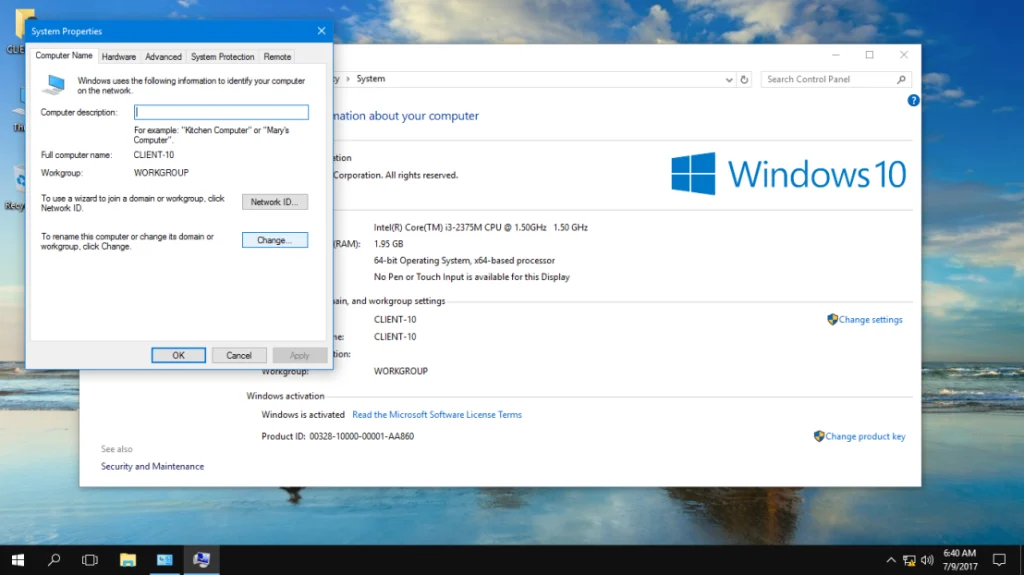Viewport: 1024px width, 575px height.
Task: Click the Windows 10 logo
Action: pos(788,174)
